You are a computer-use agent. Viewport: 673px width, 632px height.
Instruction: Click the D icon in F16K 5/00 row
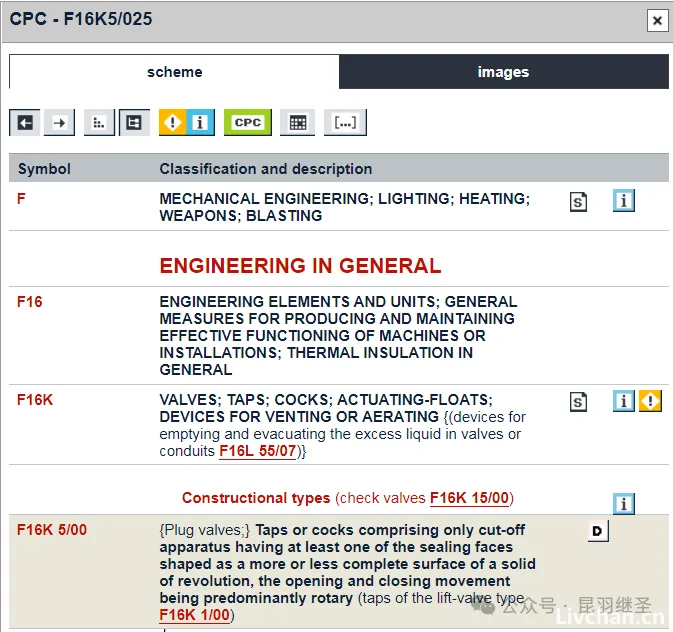[x=597, y=531]
